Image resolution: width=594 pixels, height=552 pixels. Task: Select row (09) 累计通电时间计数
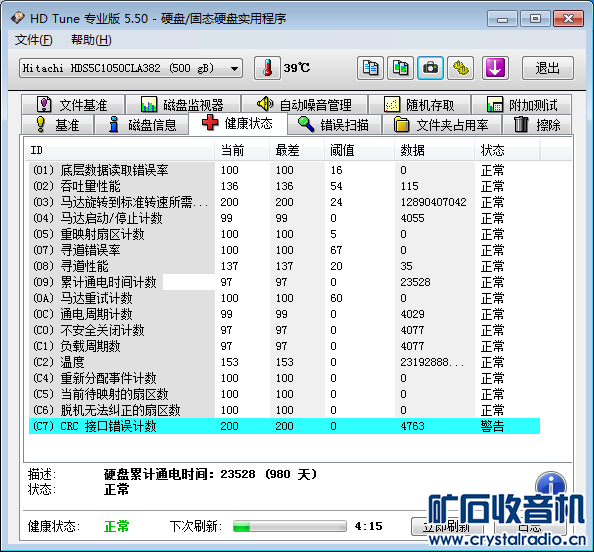pyautogui.click(x=284, y=282)
